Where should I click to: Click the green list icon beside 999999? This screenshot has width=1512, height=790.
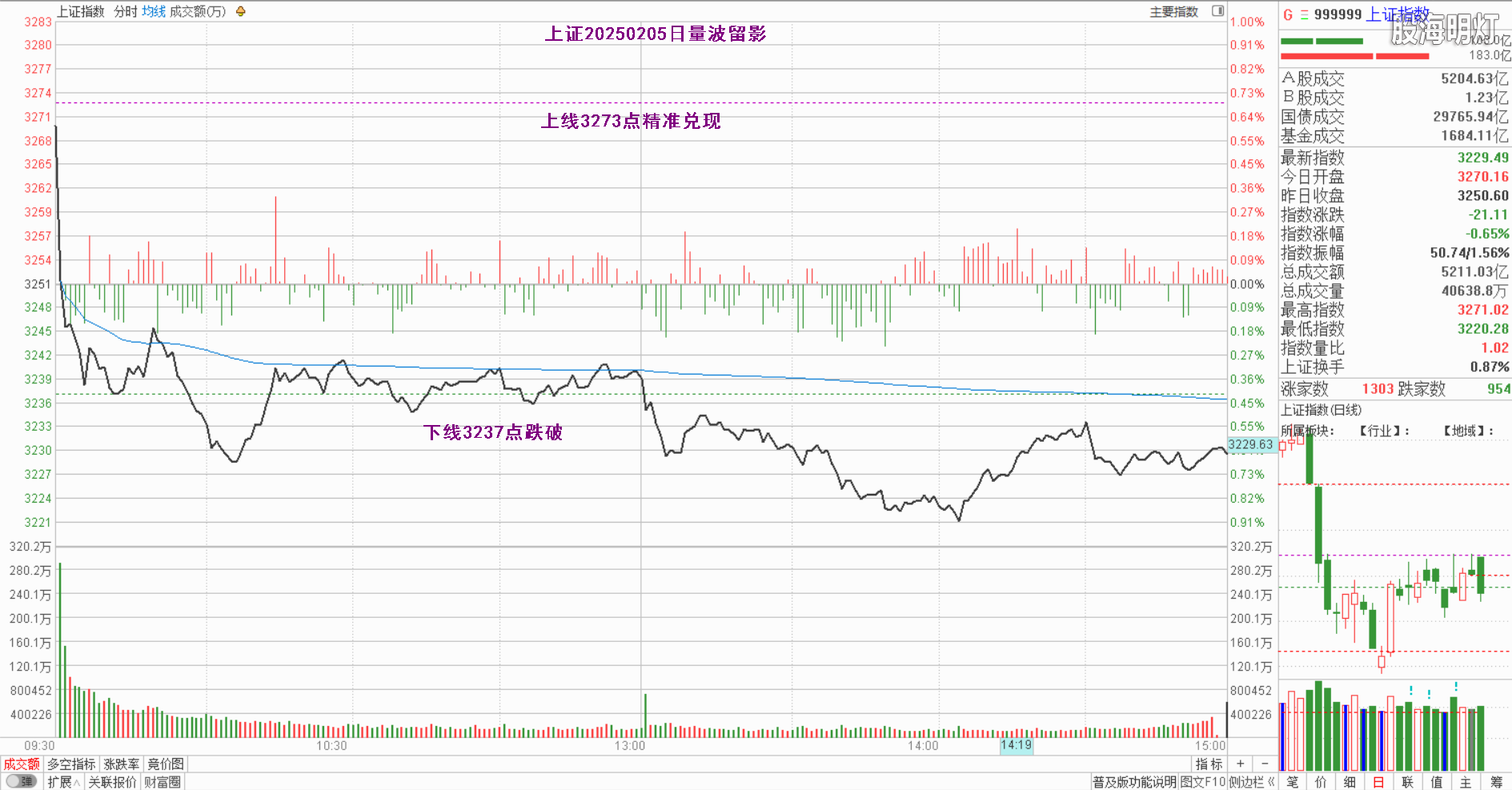pos(1305,14)
